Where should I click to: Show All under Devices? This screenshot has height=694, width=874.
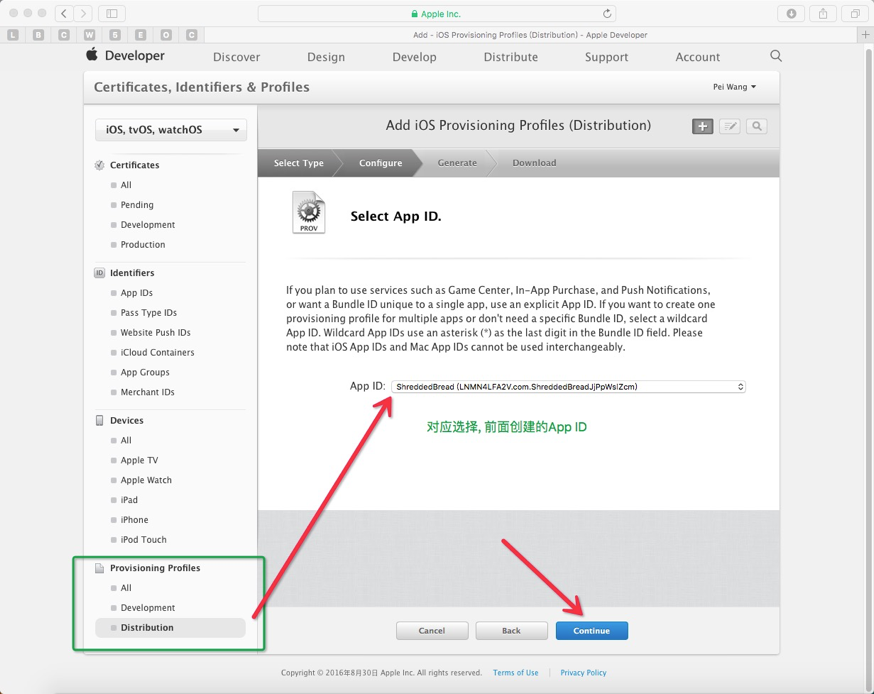pyautogui.click(x=126, y=440)
